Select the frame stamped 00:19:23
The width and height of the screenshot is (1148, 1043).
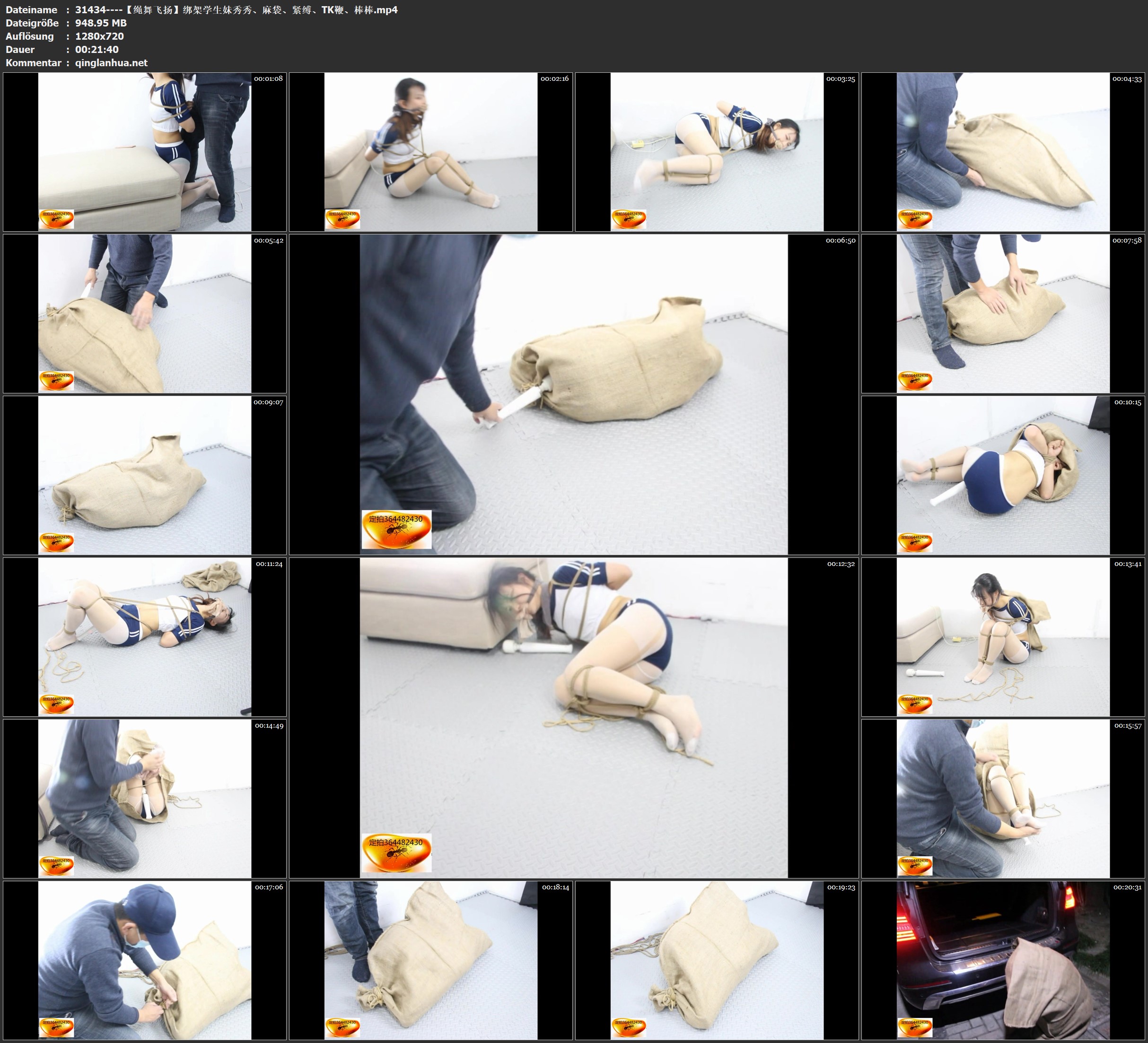click(x=717, y=960)
